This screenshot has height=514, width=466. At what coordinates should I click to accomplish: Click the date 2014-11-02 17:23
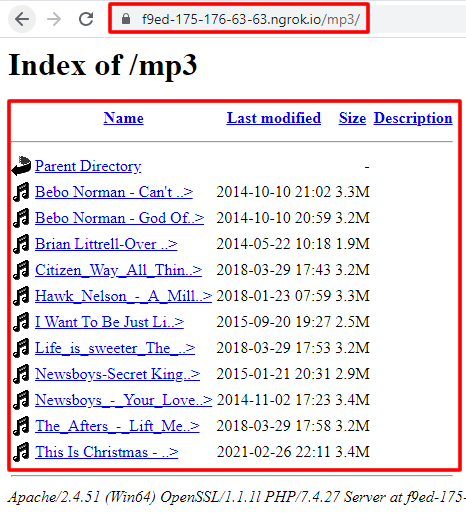click(274, 400)
